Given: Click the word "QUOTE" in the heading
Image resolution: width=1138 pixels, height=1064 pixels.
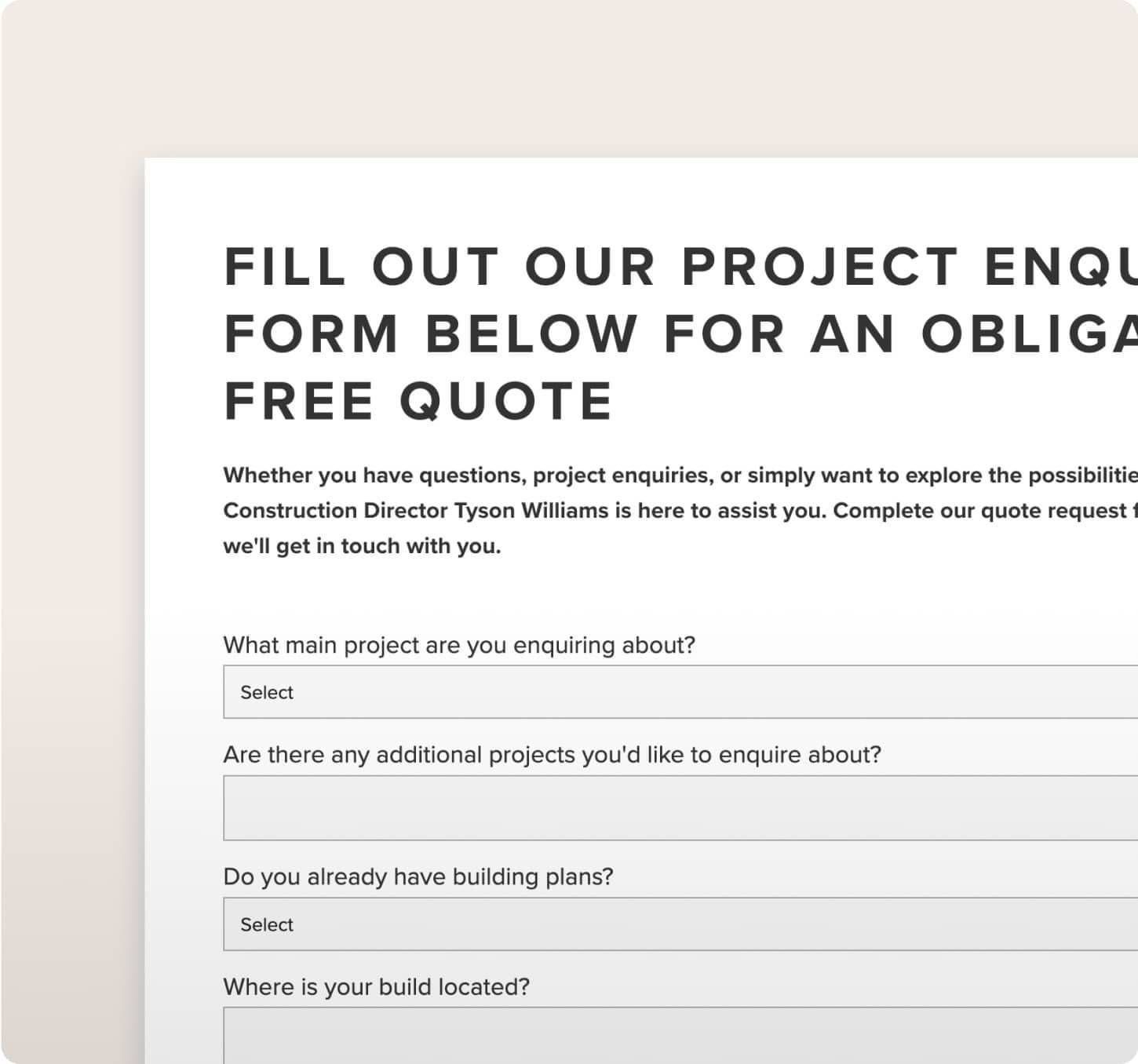Looking at the screenshot, I should 506,402.
